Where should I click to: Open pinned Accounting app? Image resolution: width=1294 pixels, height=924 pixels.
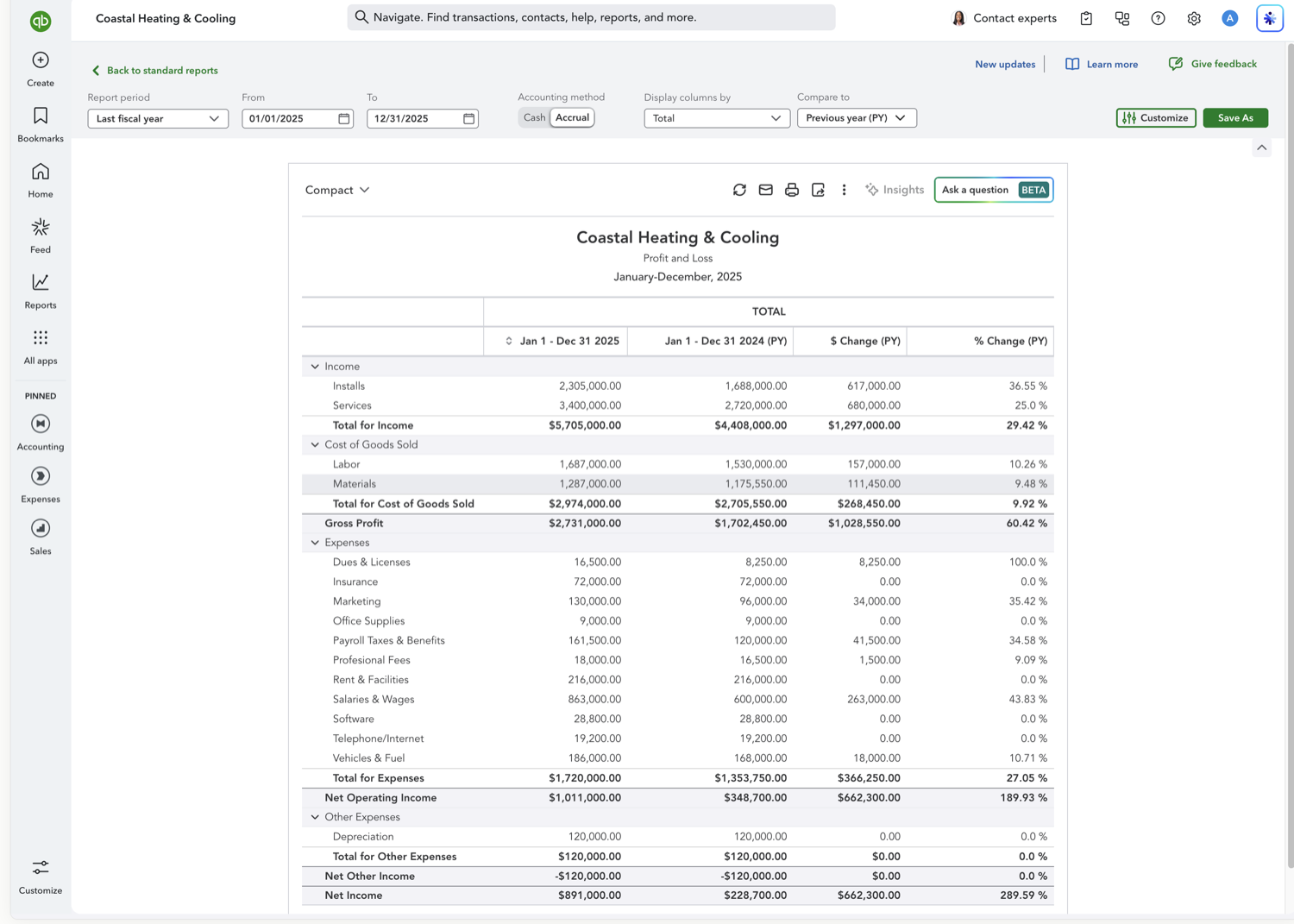41,432
